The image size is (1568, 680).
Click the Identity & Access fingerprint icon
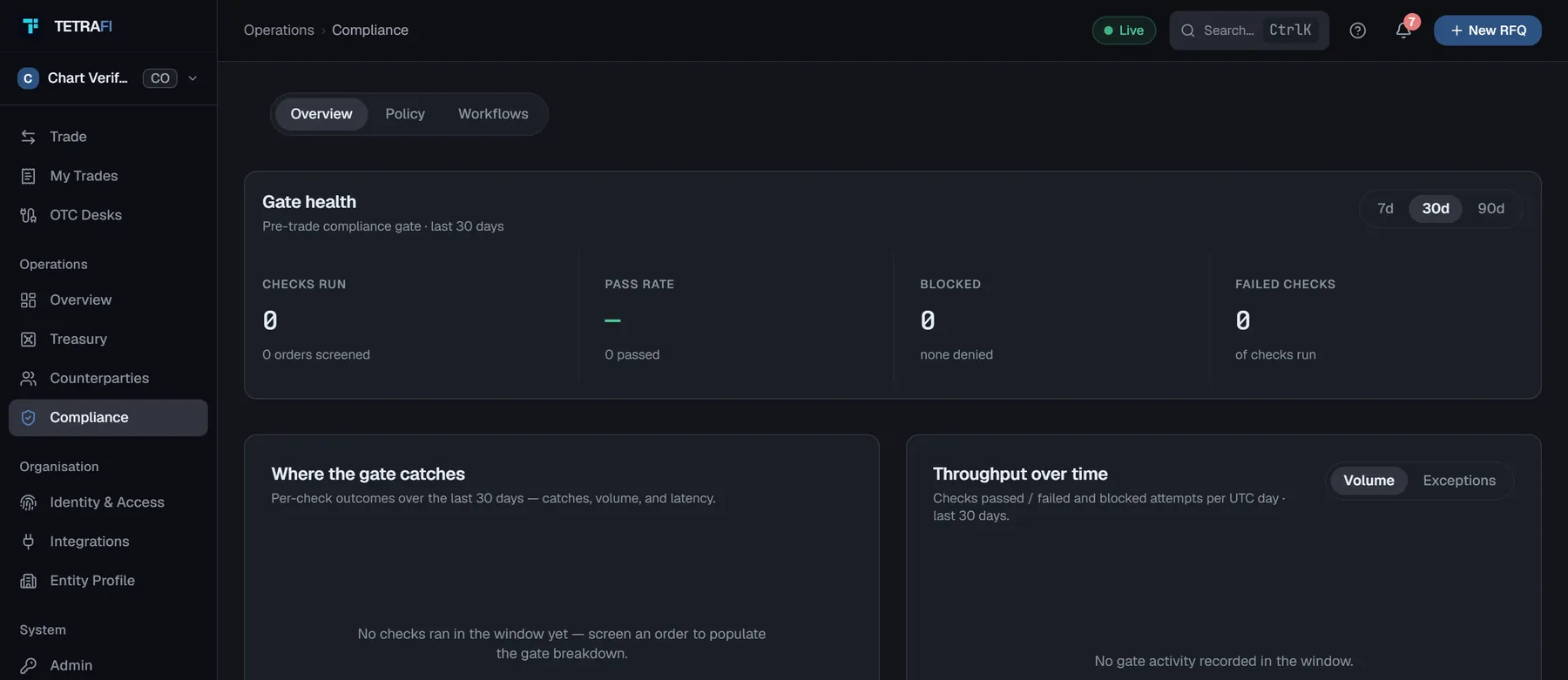pos(29,502)
